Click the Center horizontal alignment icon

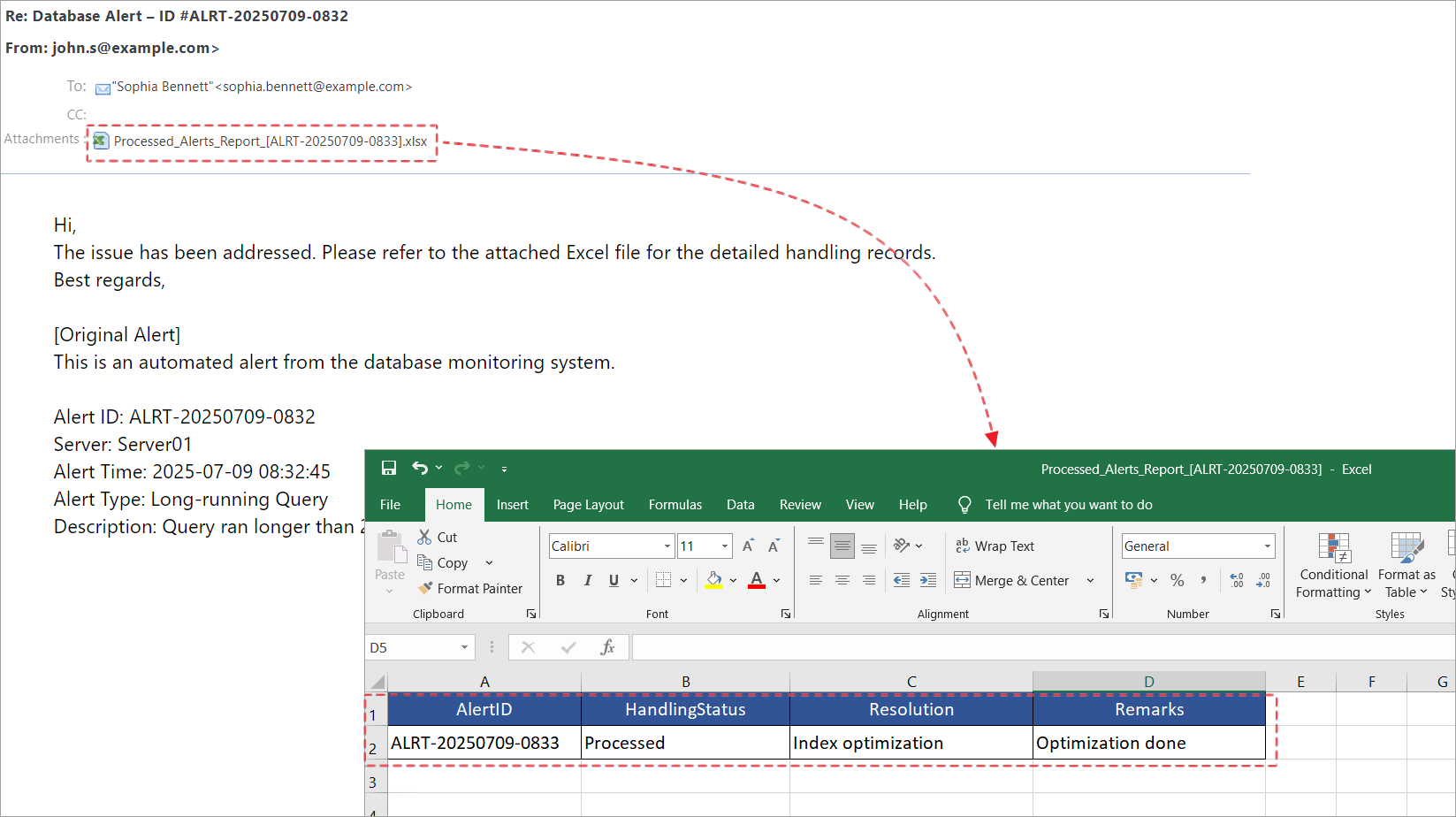point(842,580)
